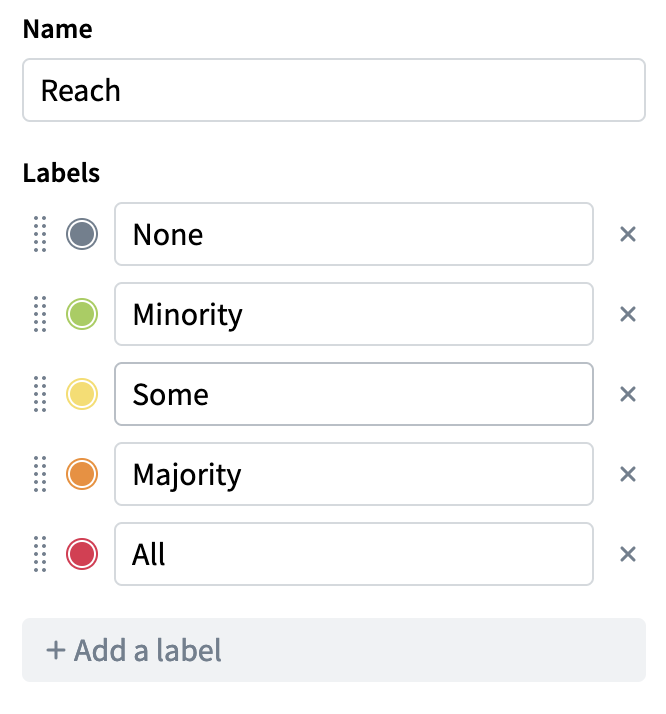
Task: Delete the Minority label using its X
Action: click(x=628, y=315)
